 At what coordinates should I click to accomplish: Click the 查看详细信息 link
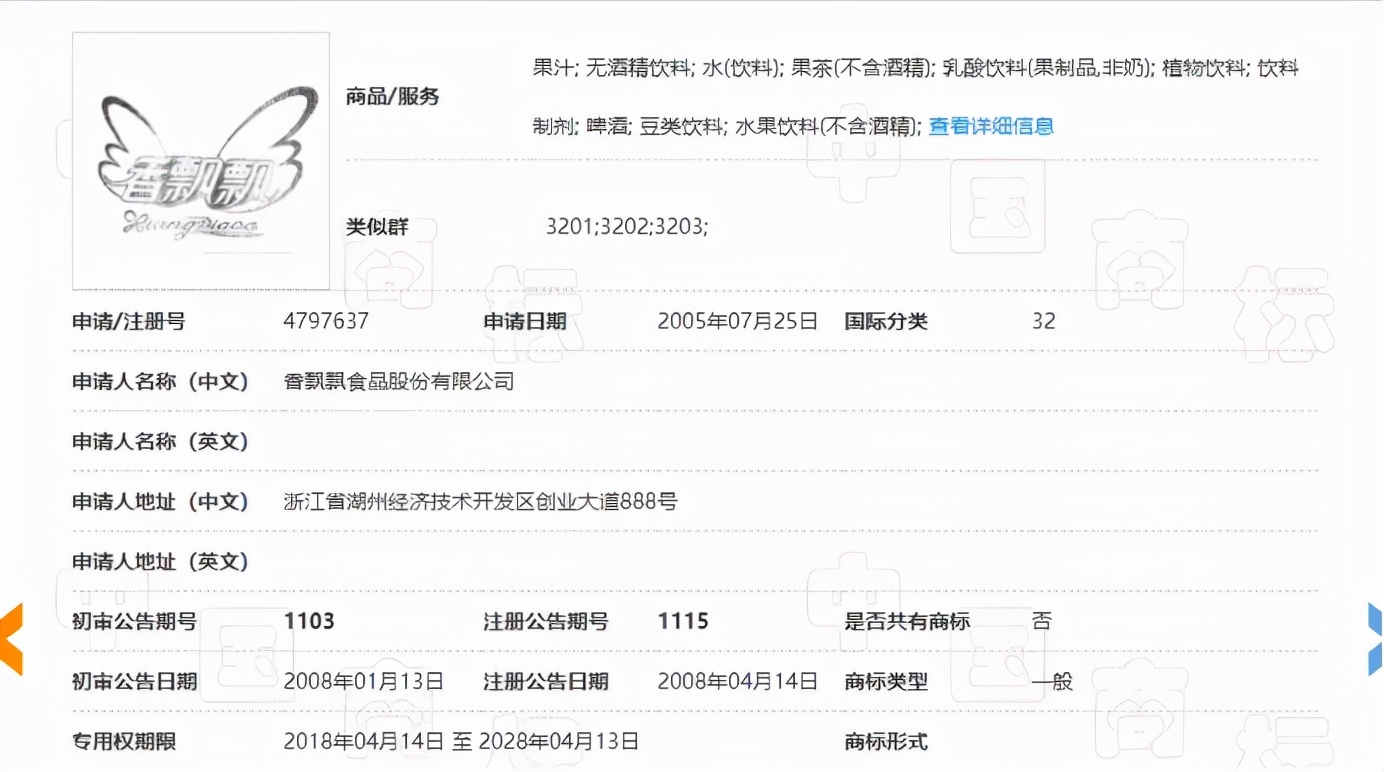coord(990,127)
